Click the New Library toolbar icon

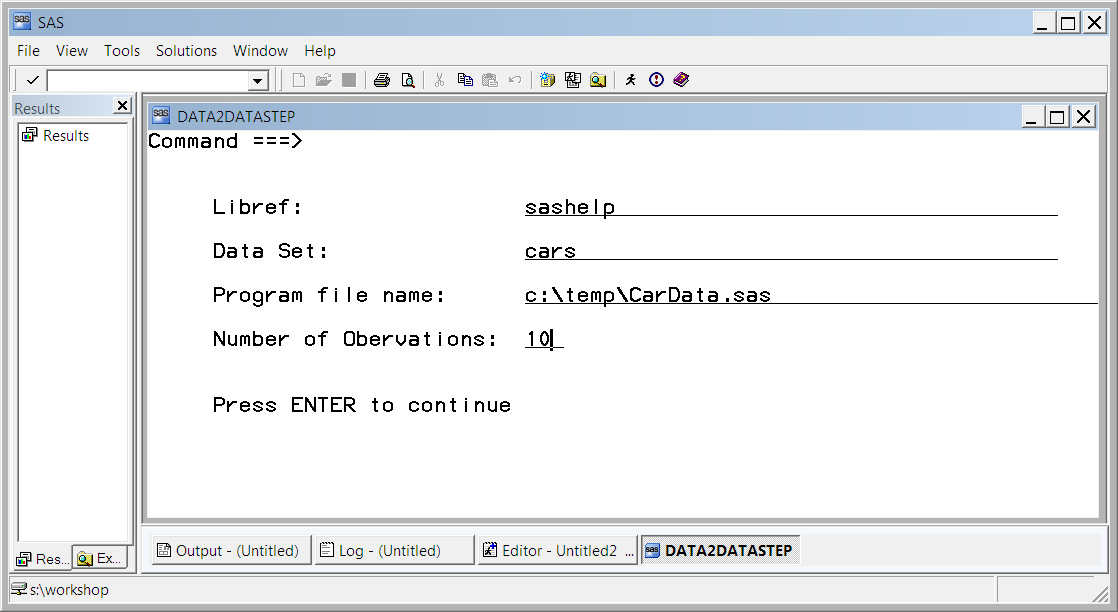(x=547, y=80)
